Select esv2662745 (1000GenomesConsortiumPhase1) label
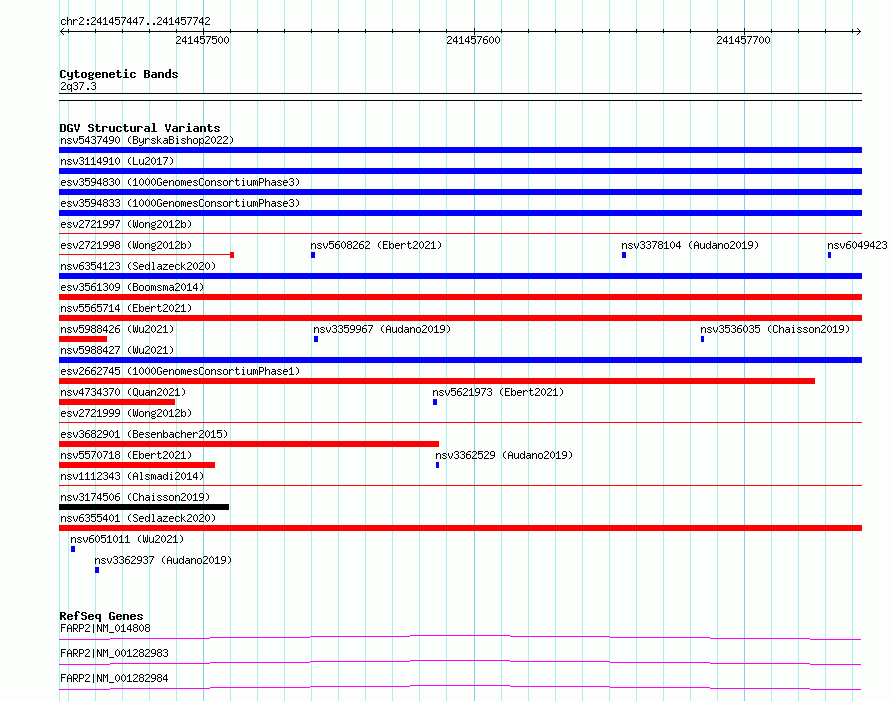890x701 pixels. point(180,371)
